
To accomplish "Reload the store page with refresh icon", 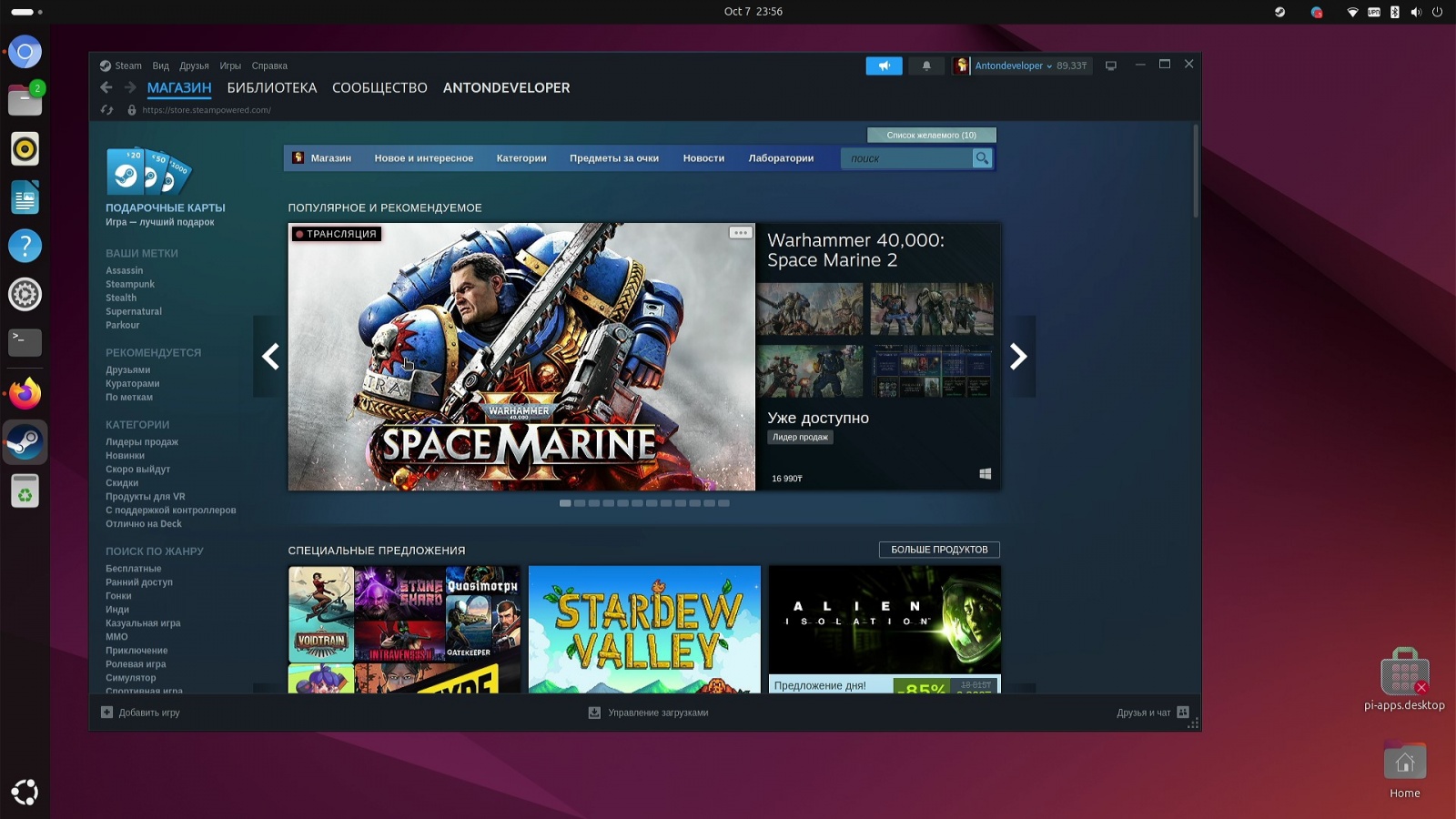I will pyautogui.click(x=106, y=110).
